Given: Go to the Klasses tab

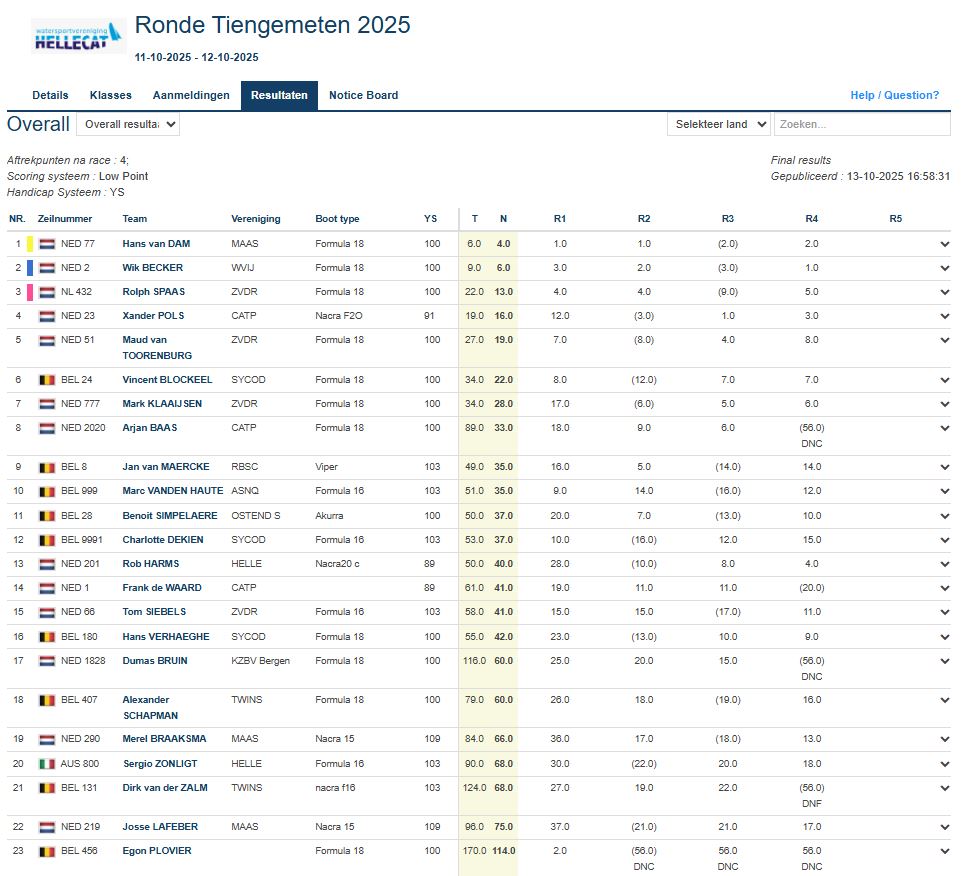Looking at the screenshot, I should pyautogui.click(x=110, y=96).
